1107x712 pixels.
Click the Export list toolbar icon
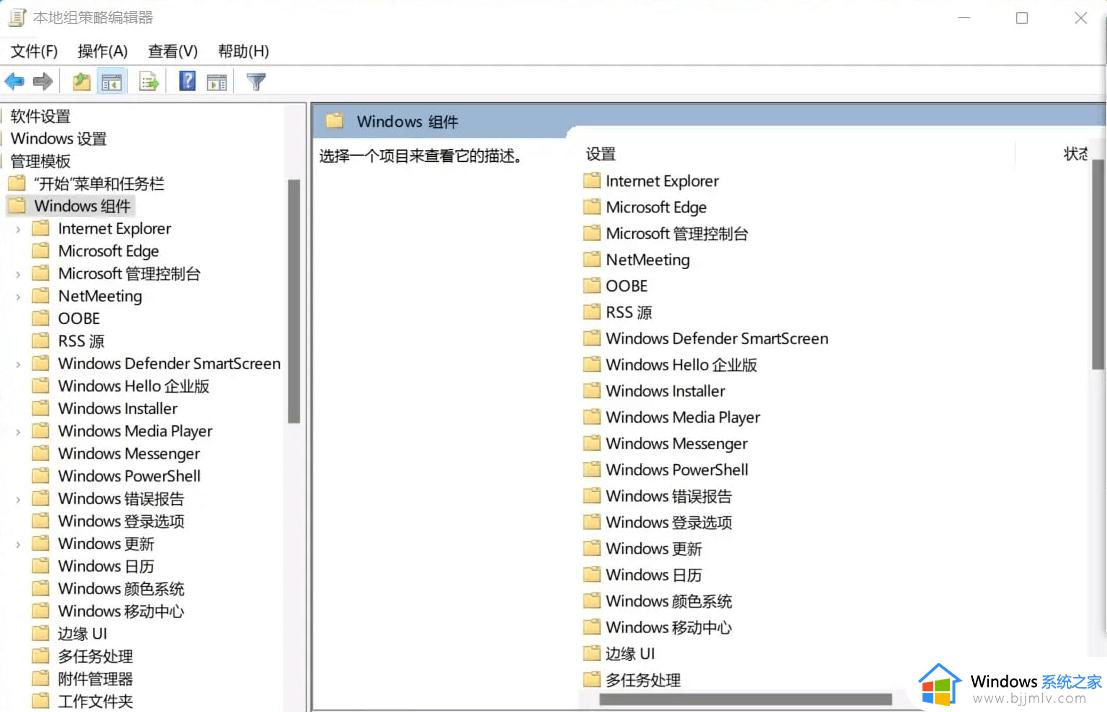[148, 82]
